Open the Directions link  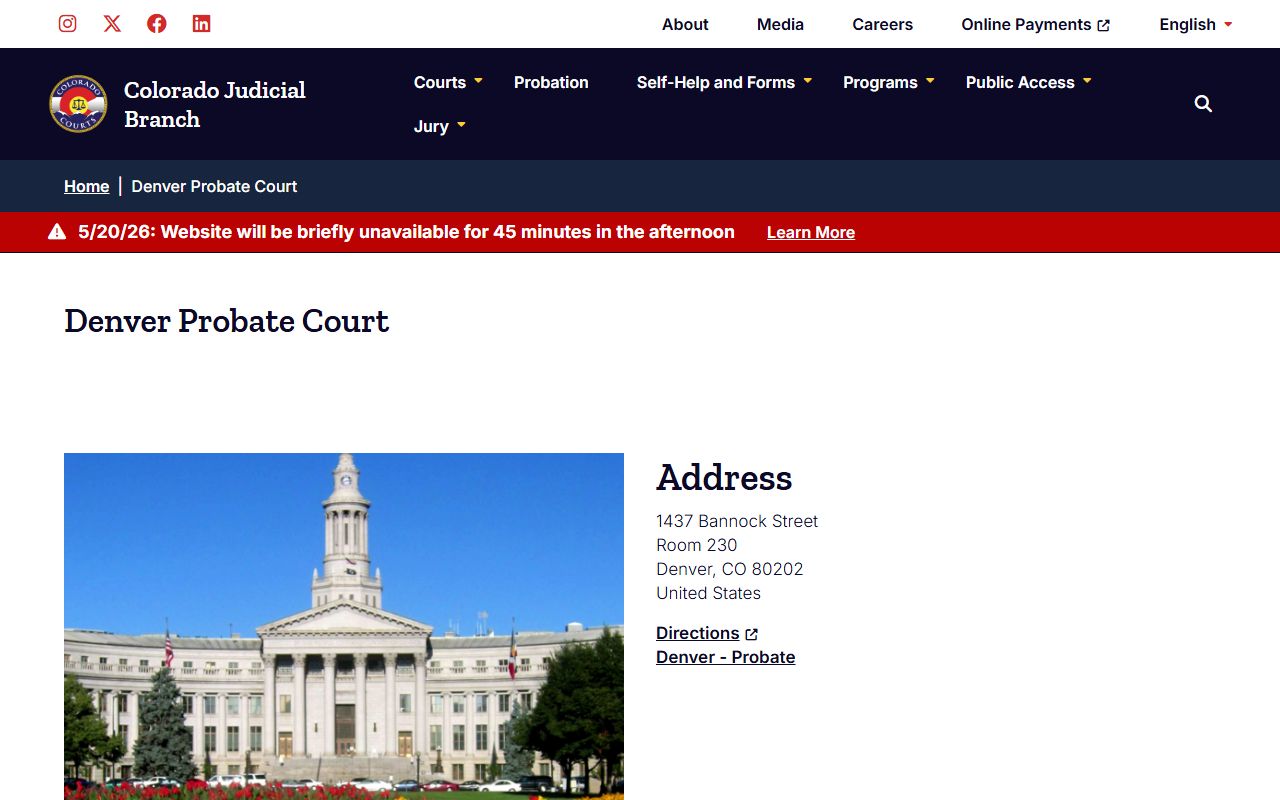coord(698,633)
